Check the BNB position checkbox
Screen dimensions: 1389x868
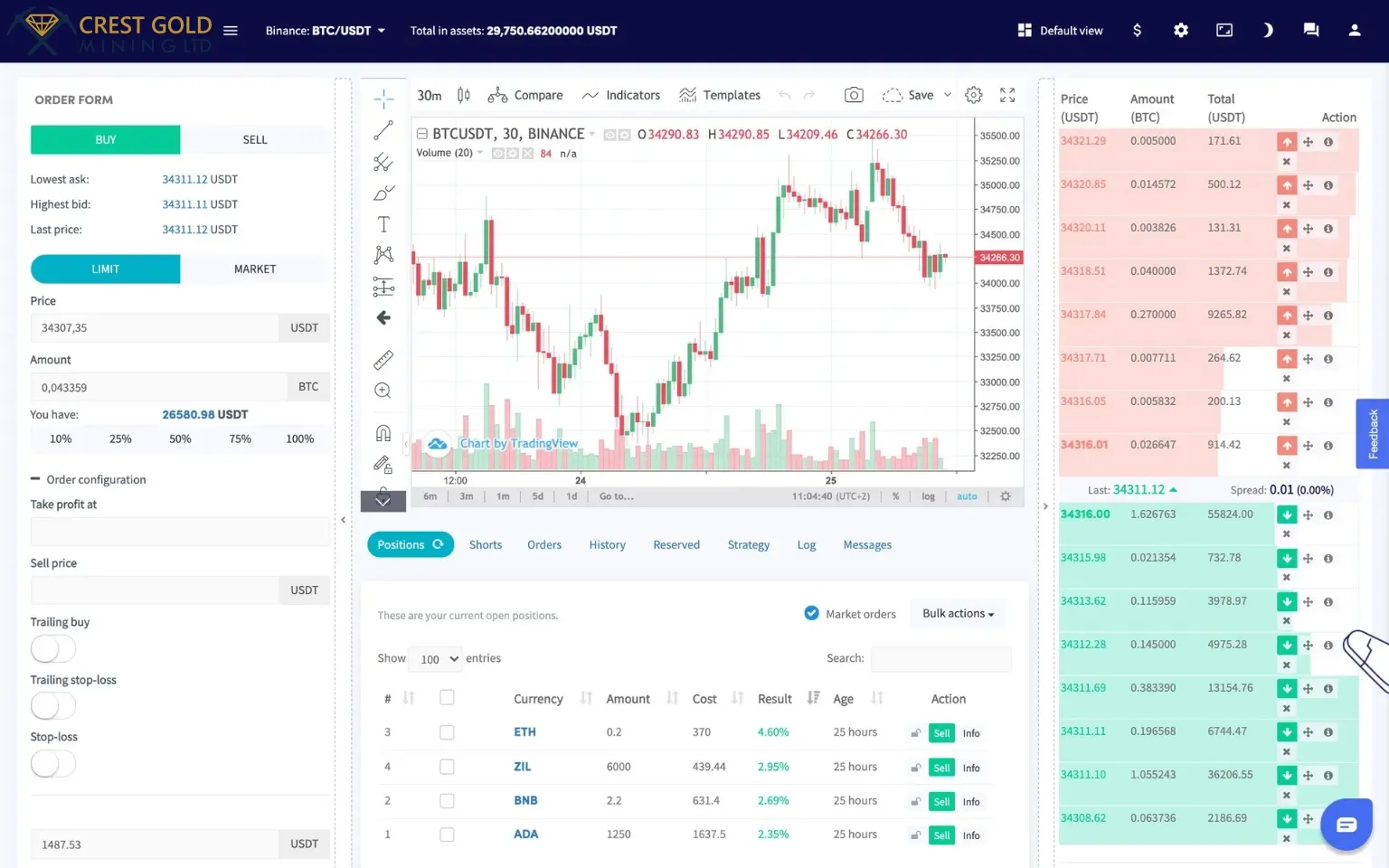coord(447,800)
